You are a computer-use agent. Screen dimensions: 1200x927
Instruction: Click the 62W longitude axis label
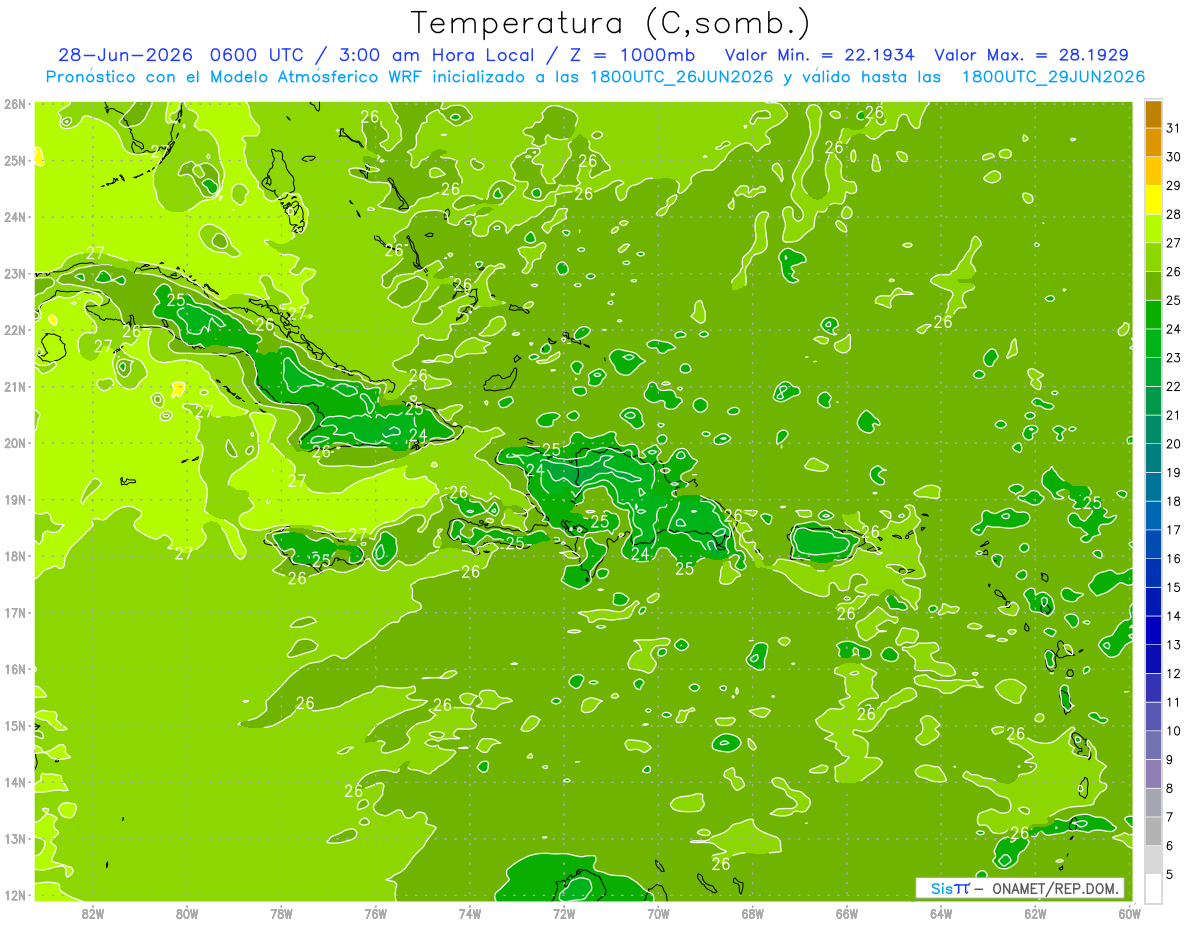[x=1035, y=913]
